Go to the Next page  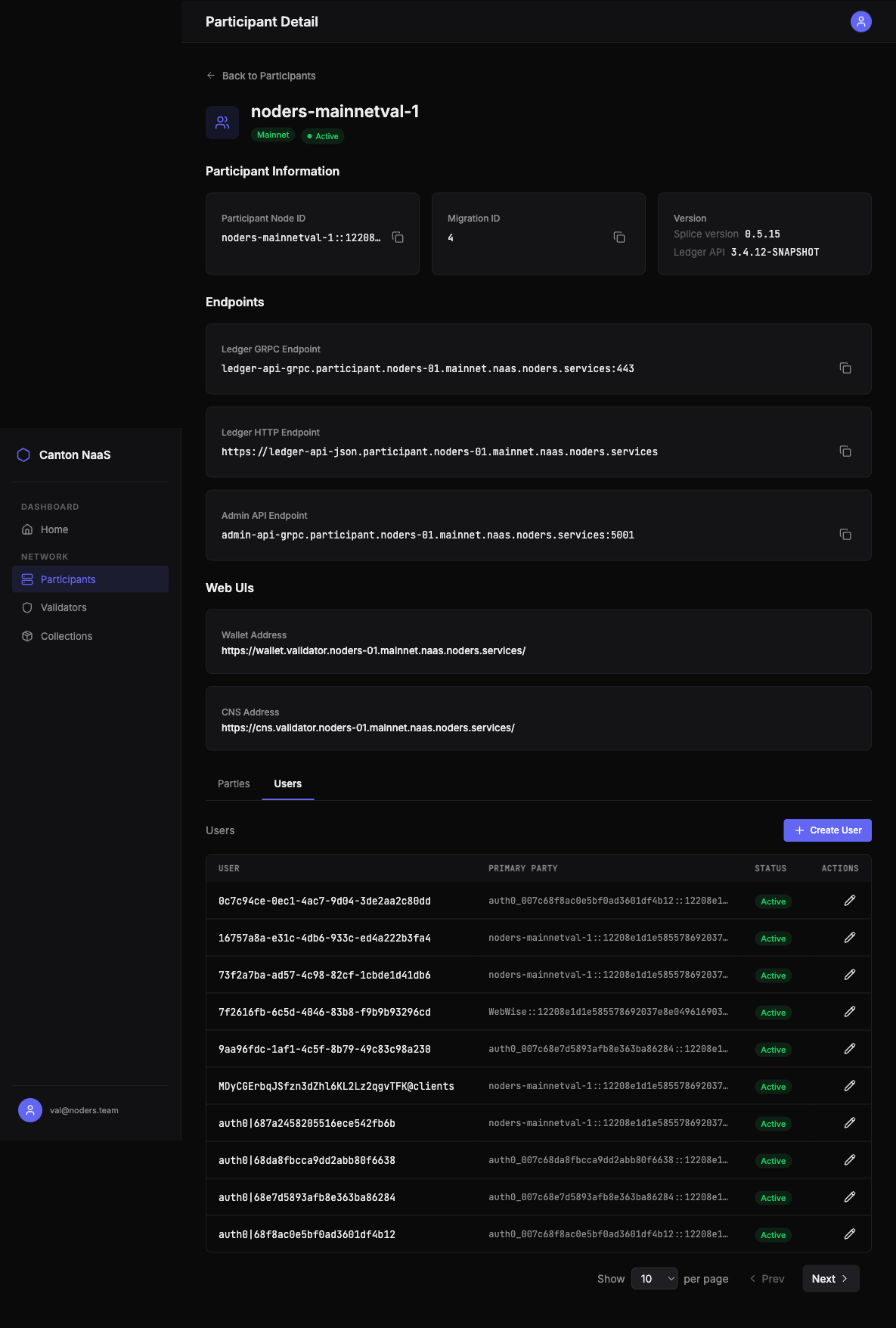tap(829, 1279)
